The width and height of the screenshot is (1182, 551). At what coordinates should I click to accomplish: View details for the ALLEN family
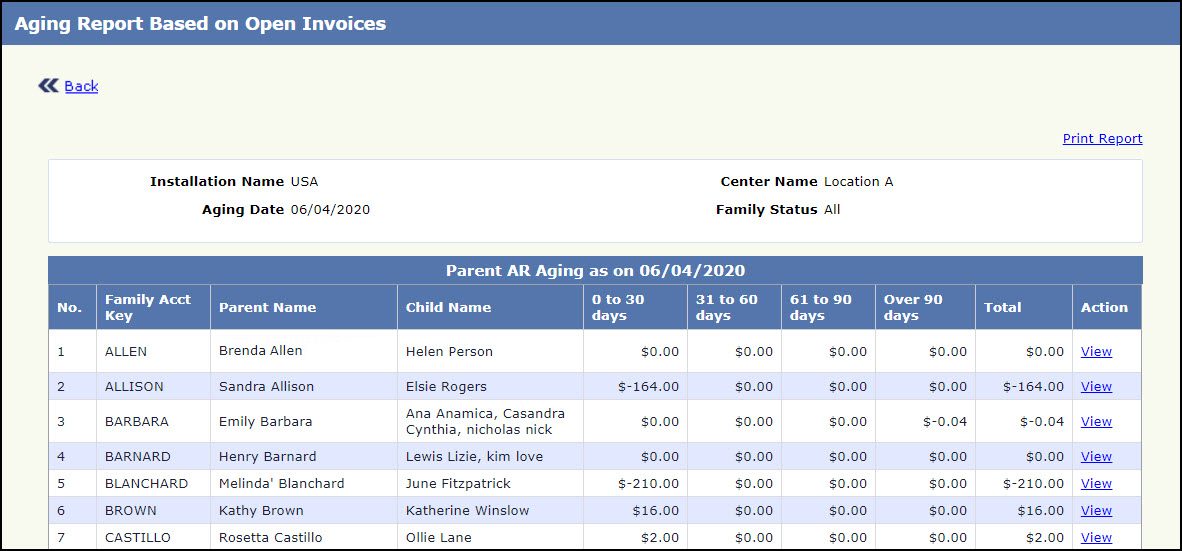pos(1096,352)
